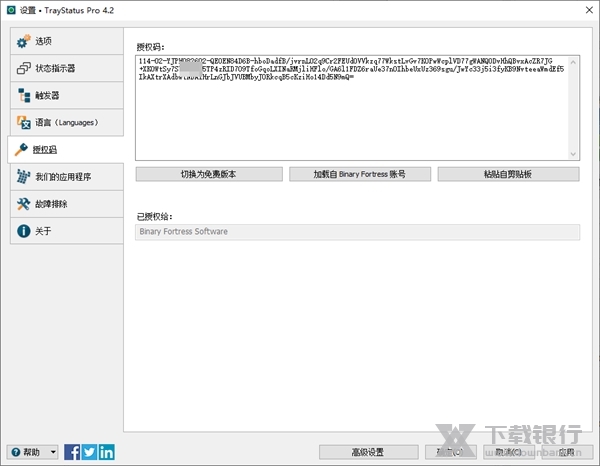
Task: Click the help question mark icon
Action: (x=16, y=452)
